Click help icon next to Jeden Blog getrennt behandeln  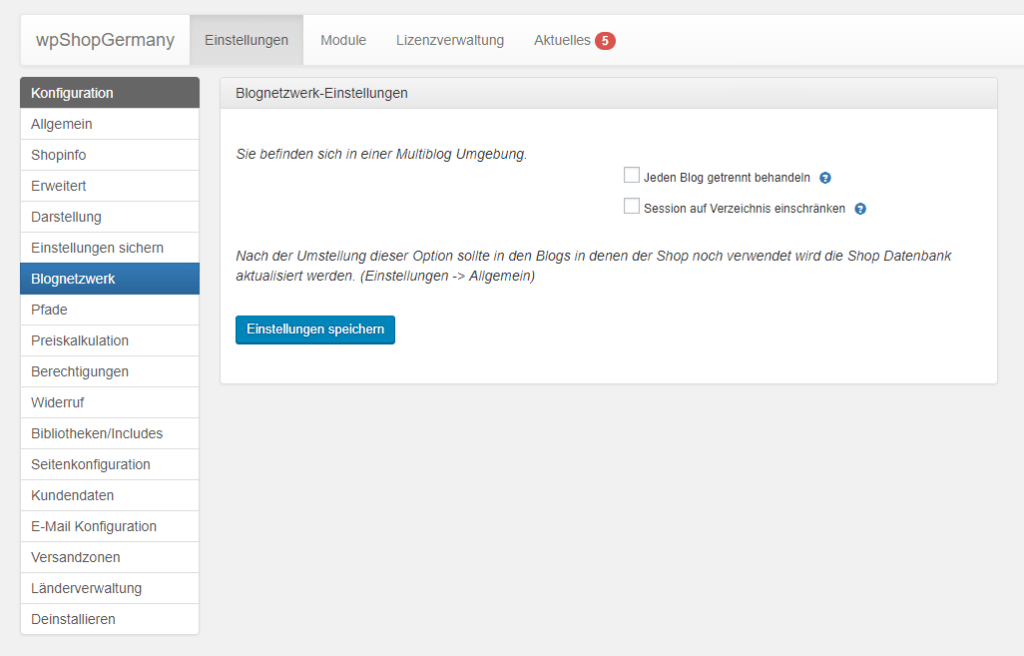pyautogui.click(x=825, y=178)
